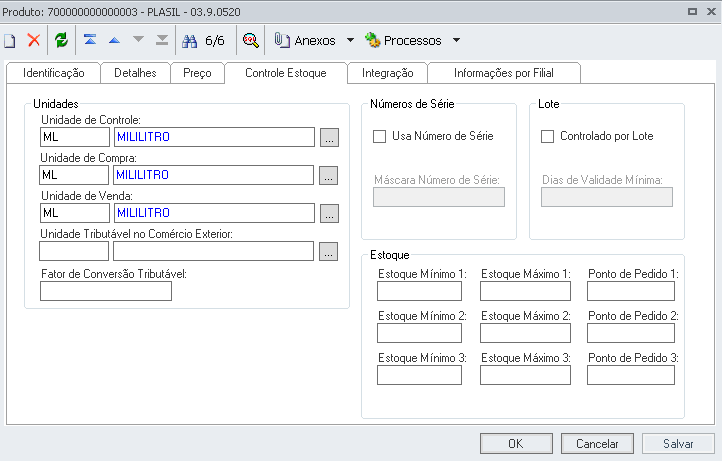Image resolution: width=722 pixels, height=461 pixels.
Task: Switch to the Identificação tab
Action: point(53,73)
